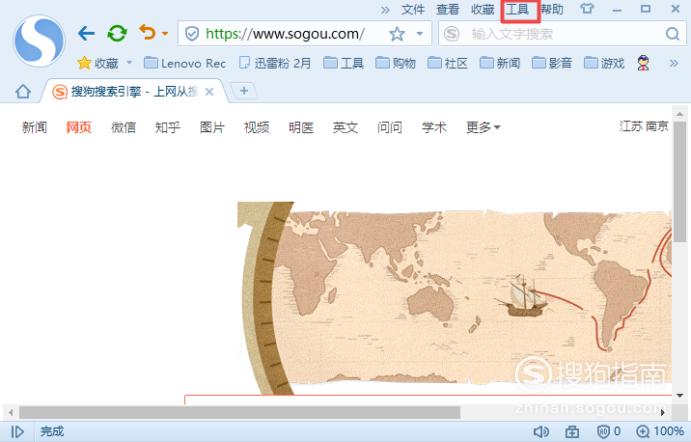Reload page with green refresh icon
Image resolution: width=691 pixels, height=442 pixels.
pos(117,33)
